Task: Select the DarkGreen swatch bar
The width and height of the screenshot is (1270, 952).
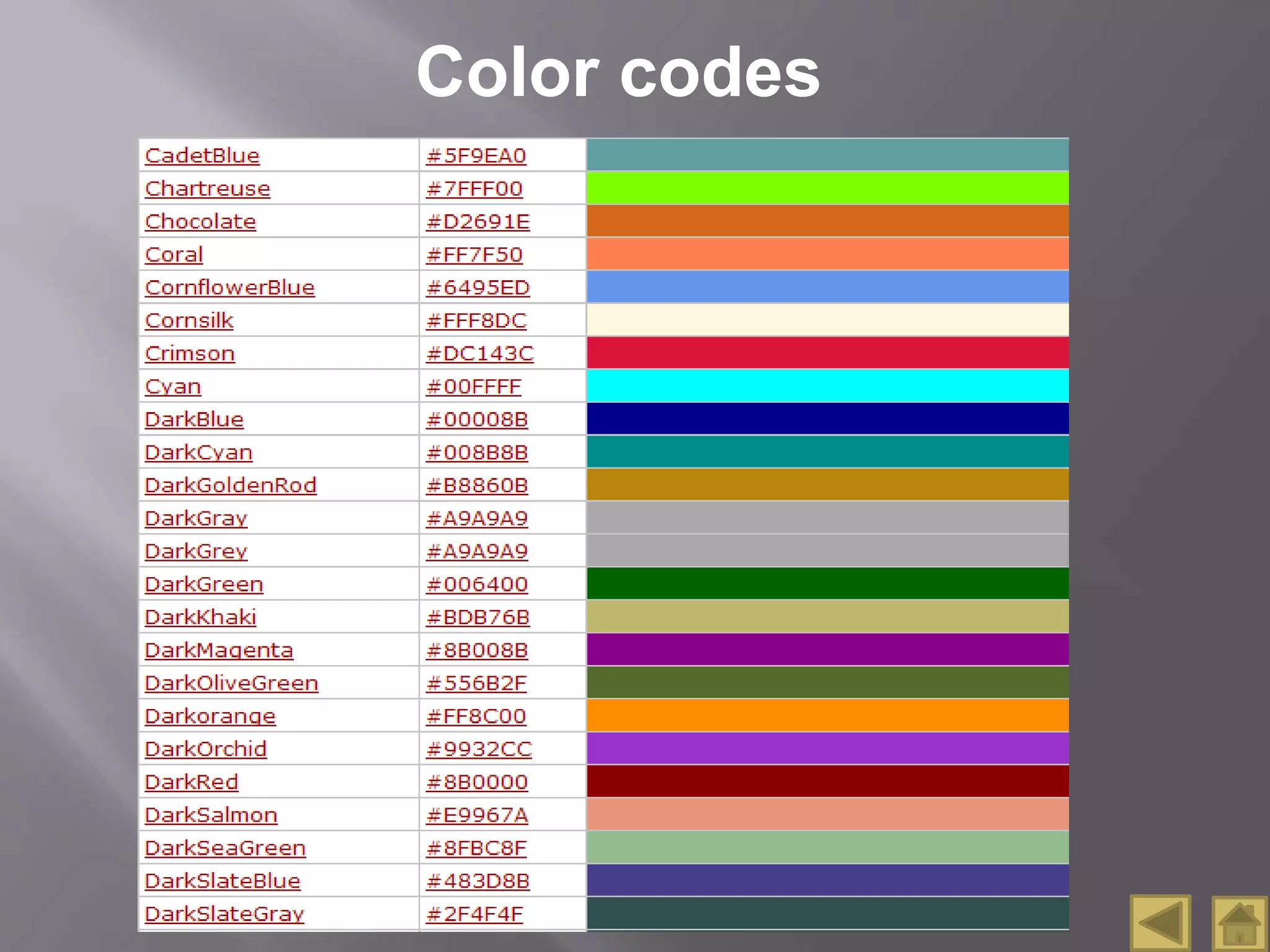Action: [x=828, y=584]
